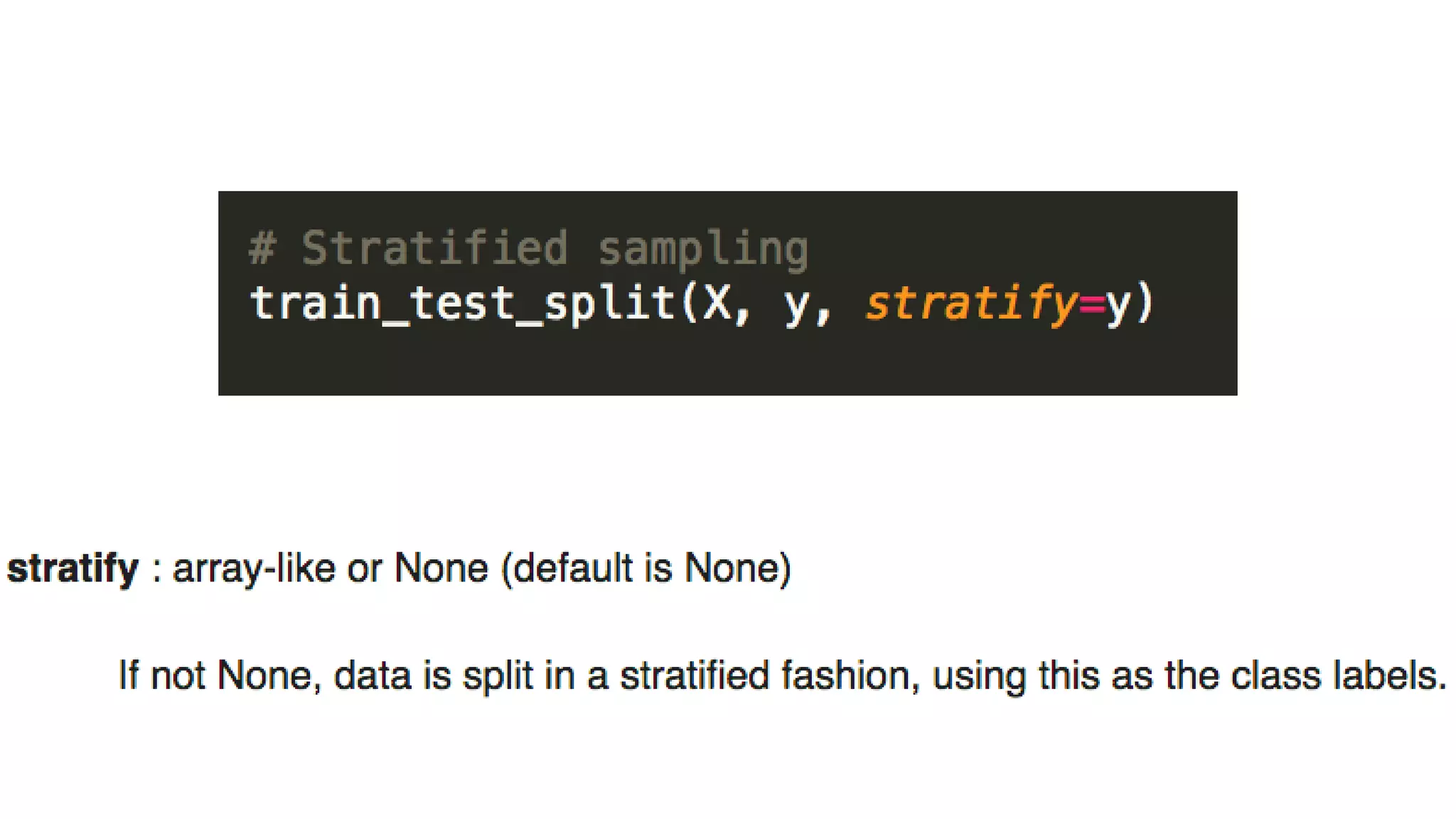1456x819 pixels.
Task: Click the '(default is None)' text
Action: (x=646, y=569)
